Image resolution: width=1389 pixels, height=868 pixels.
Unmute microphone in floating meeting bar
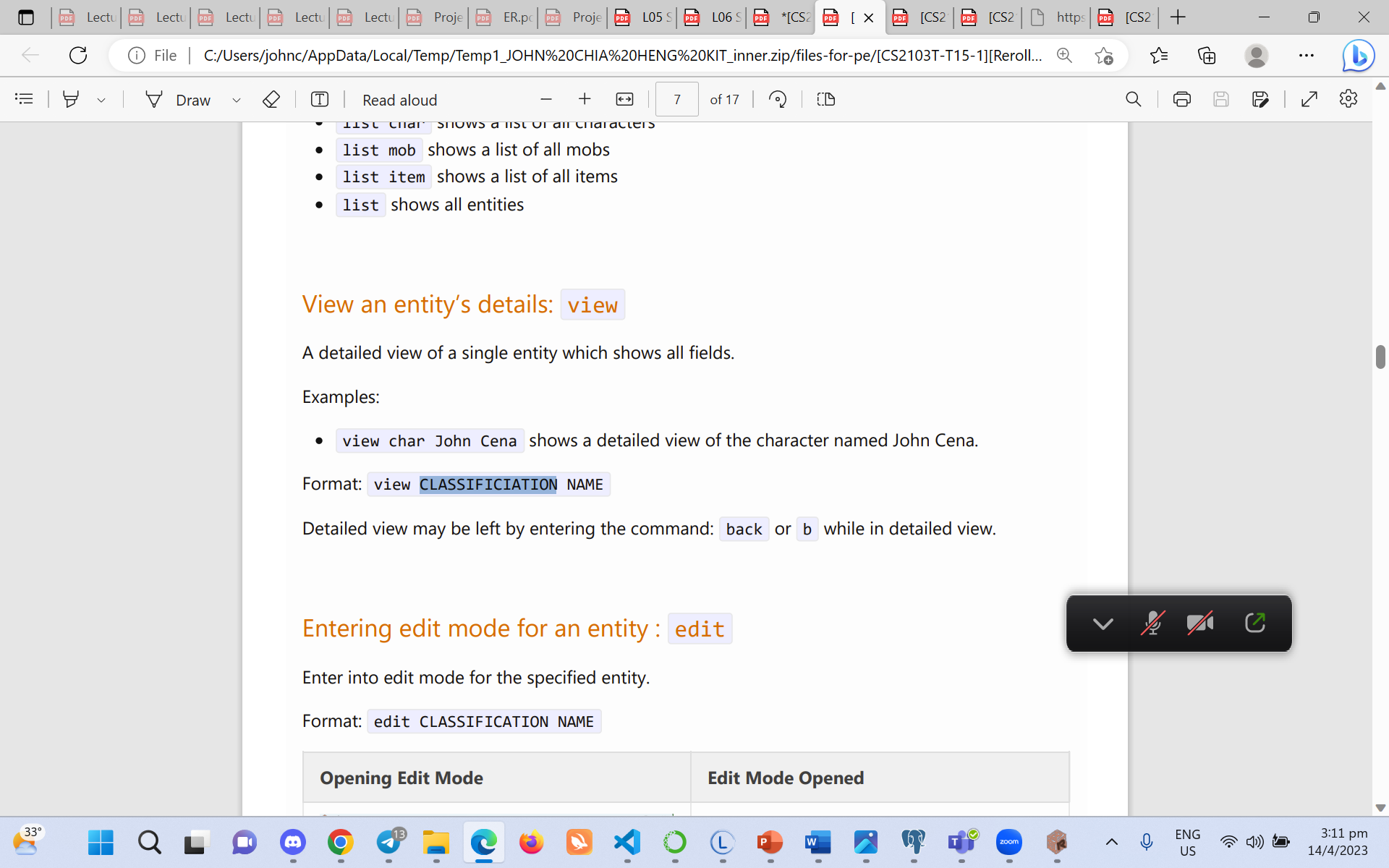[x=1152, y=623]
